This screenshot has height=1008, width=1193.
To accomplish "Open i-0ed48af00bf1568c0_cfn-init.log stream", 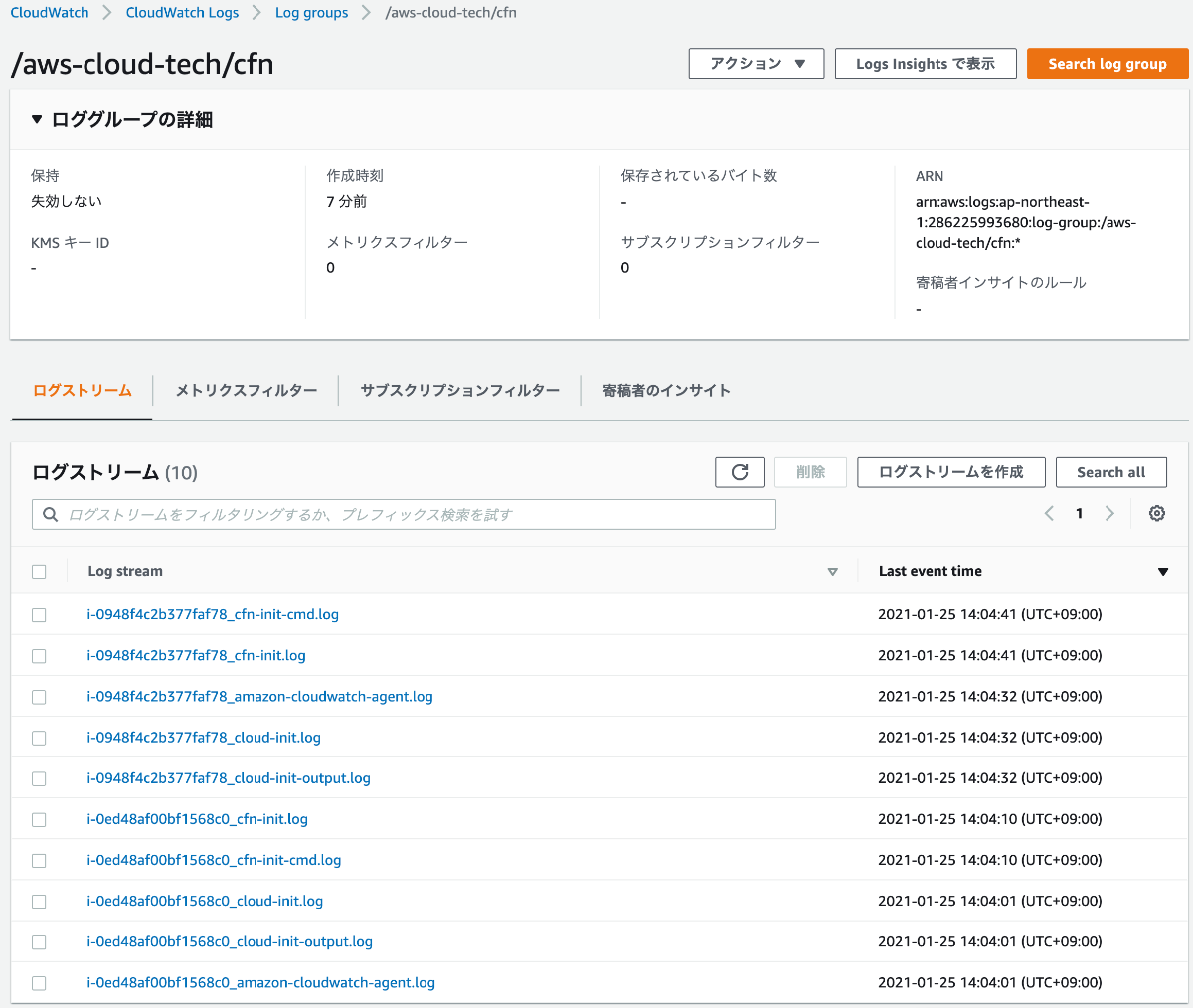I will [x=197, y=819].
